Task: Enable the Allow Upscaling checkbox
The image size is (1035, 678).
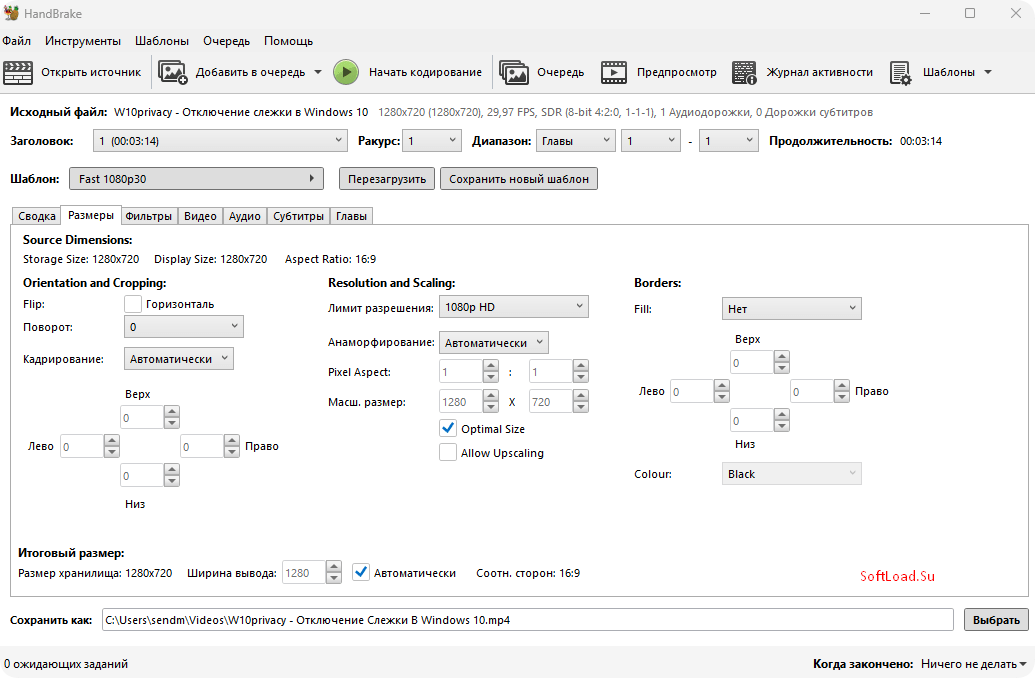Action: 448,452
